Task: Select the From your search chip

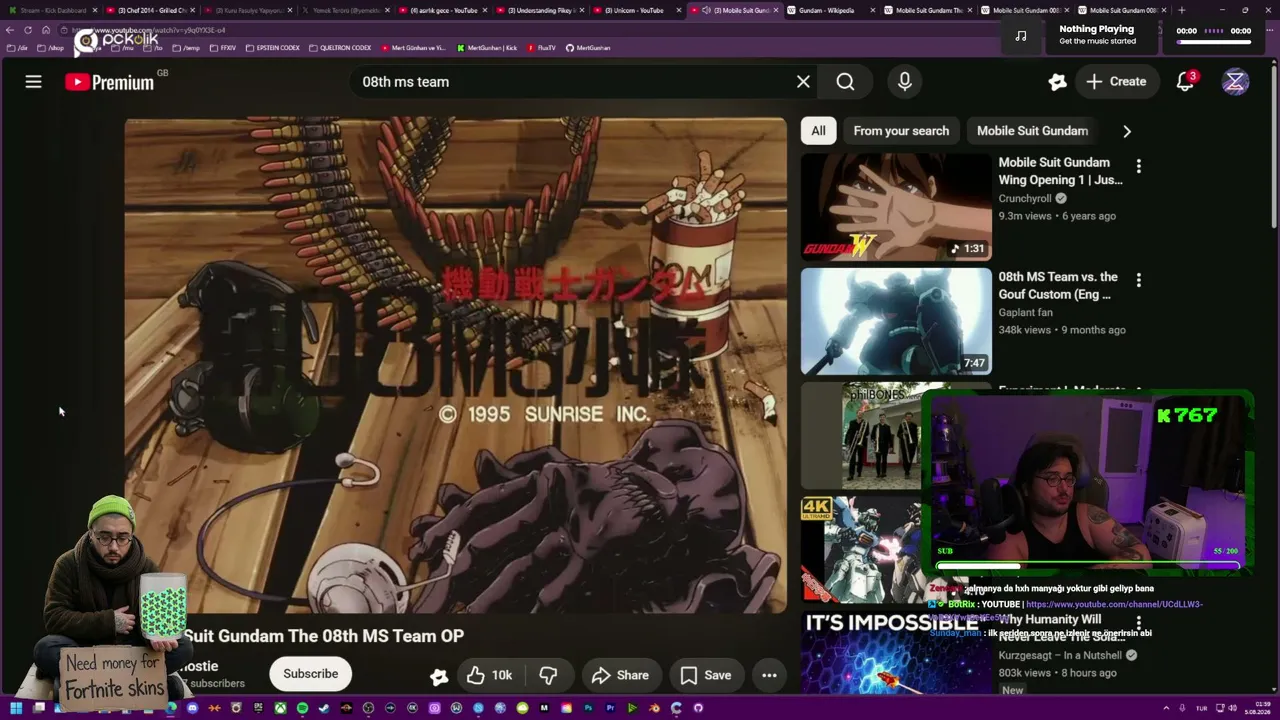Action: click(901, 131)
